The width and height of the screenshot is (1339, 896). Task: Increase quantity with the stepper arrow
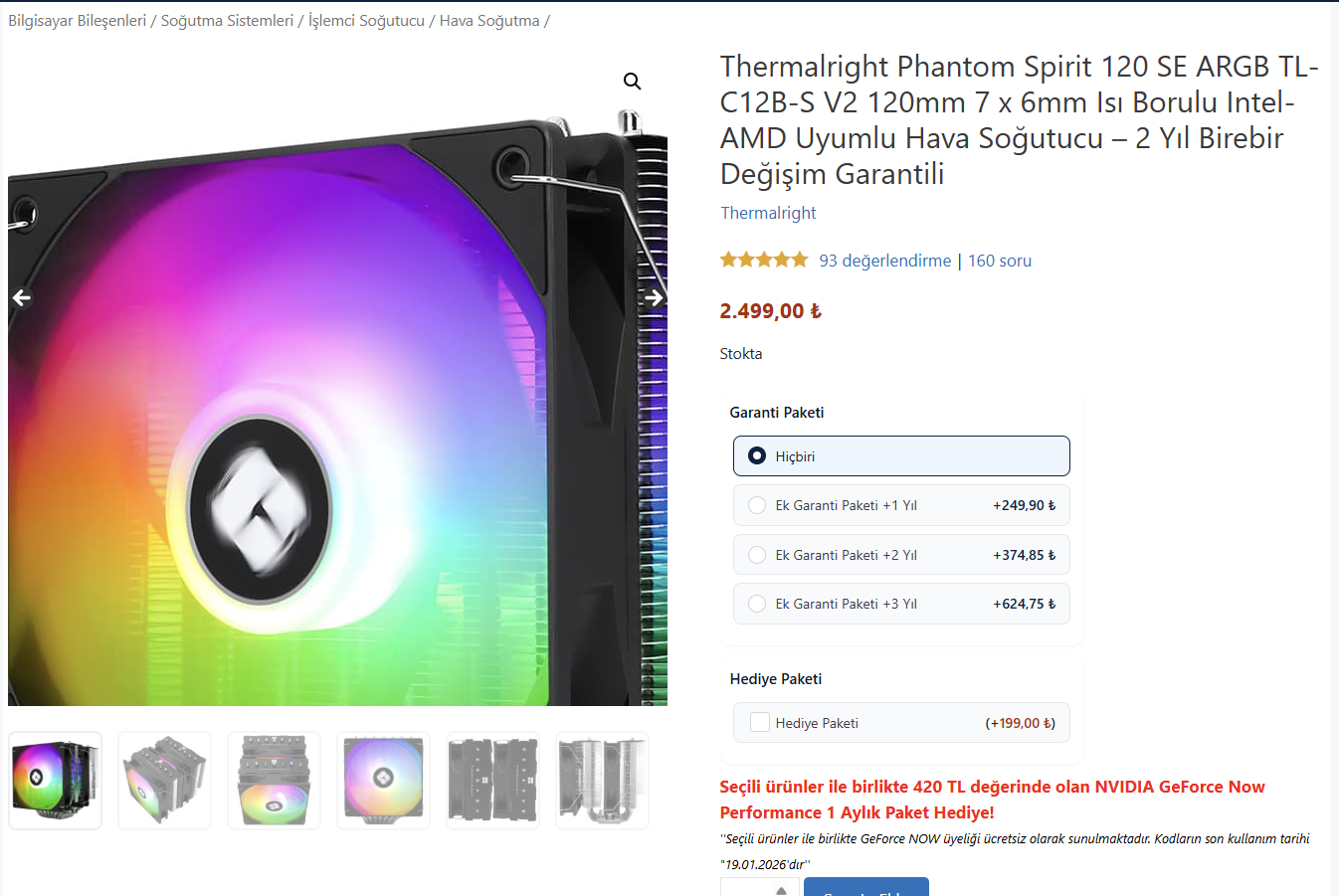(x=782, y=889)
